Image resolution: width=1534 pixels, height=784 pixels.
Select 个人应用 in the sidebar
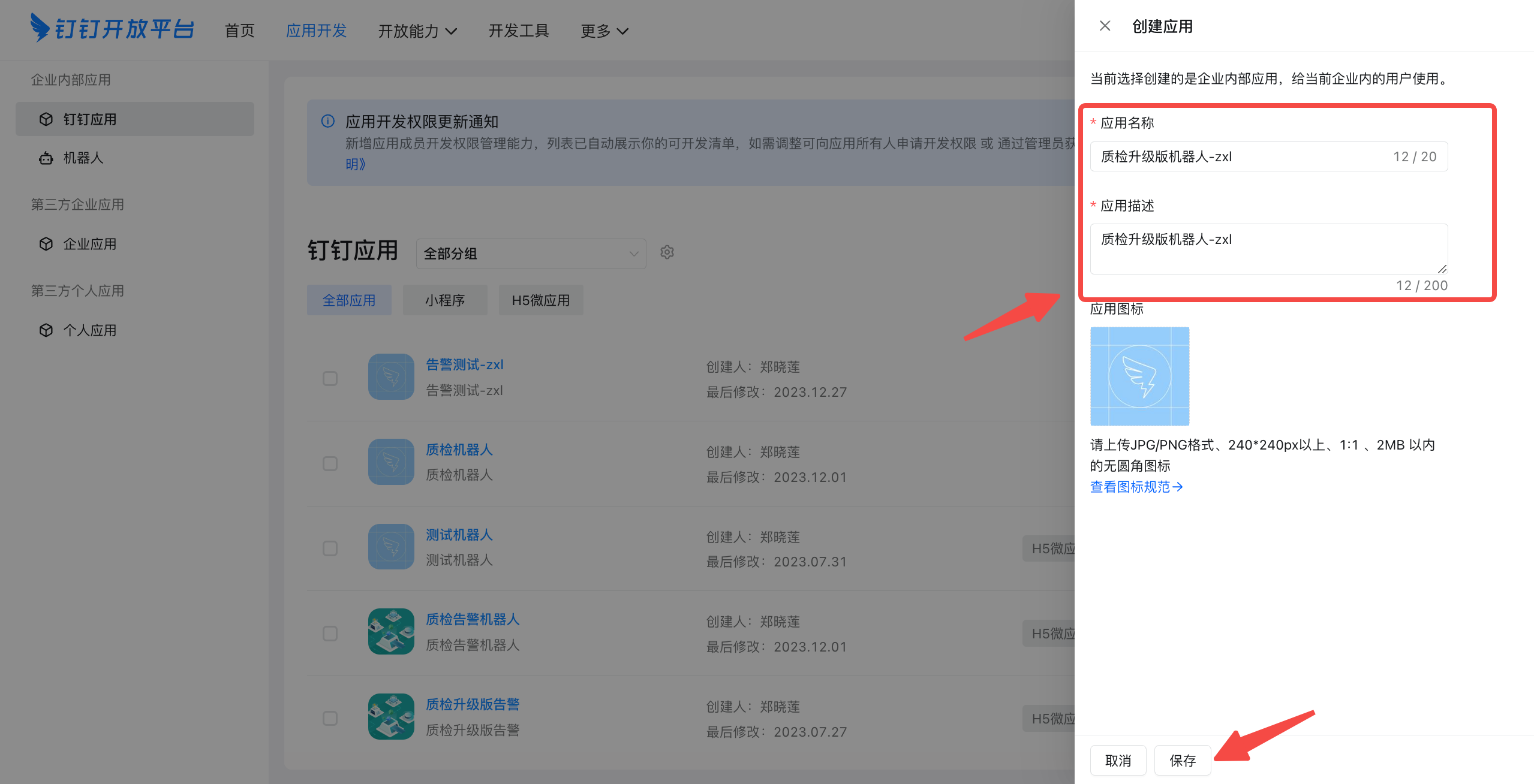point(135,330)
